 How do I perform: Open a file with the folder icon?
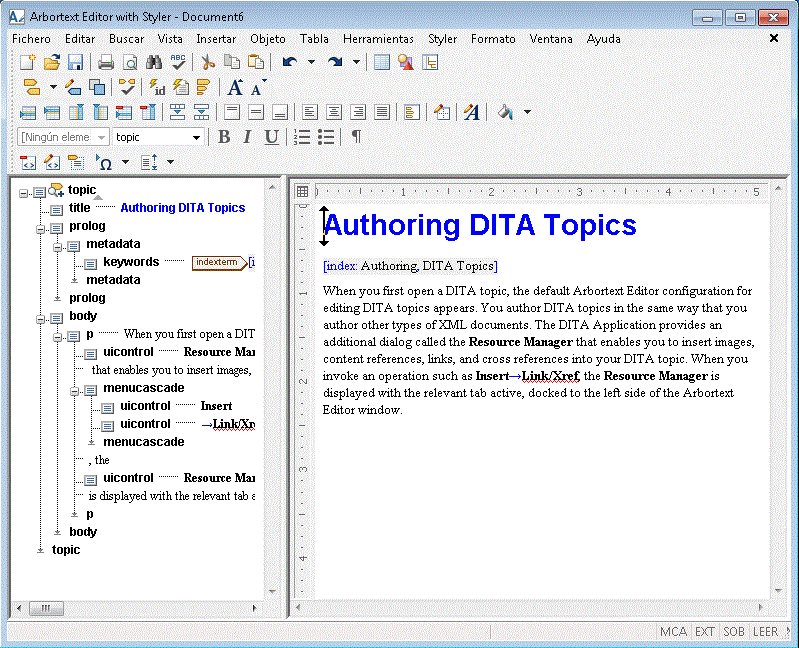point(51,62)
